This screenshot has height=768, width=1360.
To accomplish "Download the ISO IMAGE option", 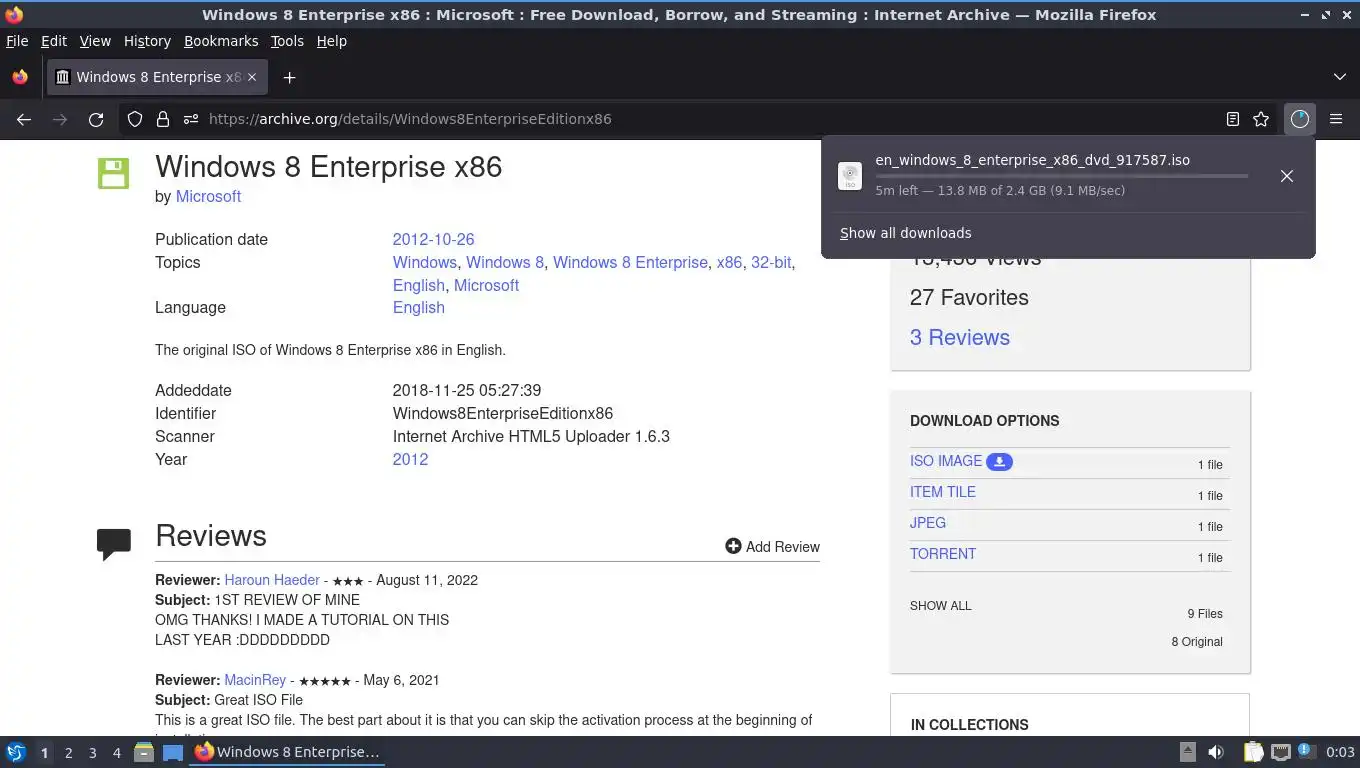I will [x=946, y=461].
